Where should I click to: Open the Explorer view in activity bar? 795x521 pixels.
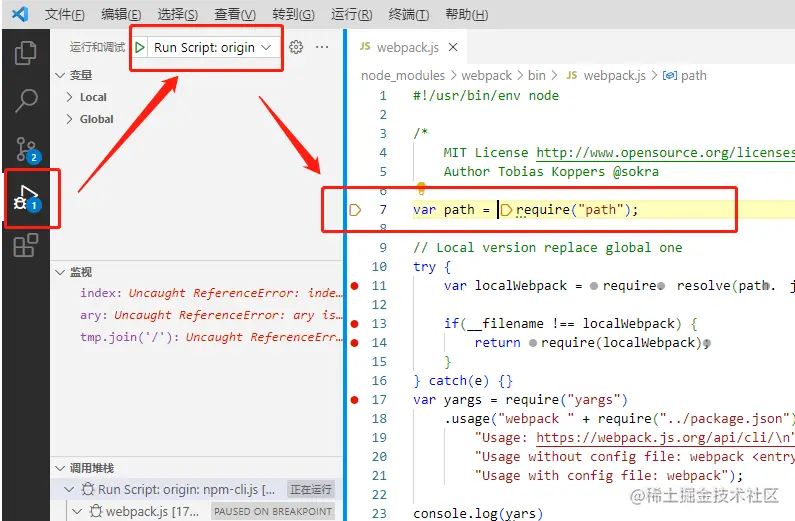25,53
